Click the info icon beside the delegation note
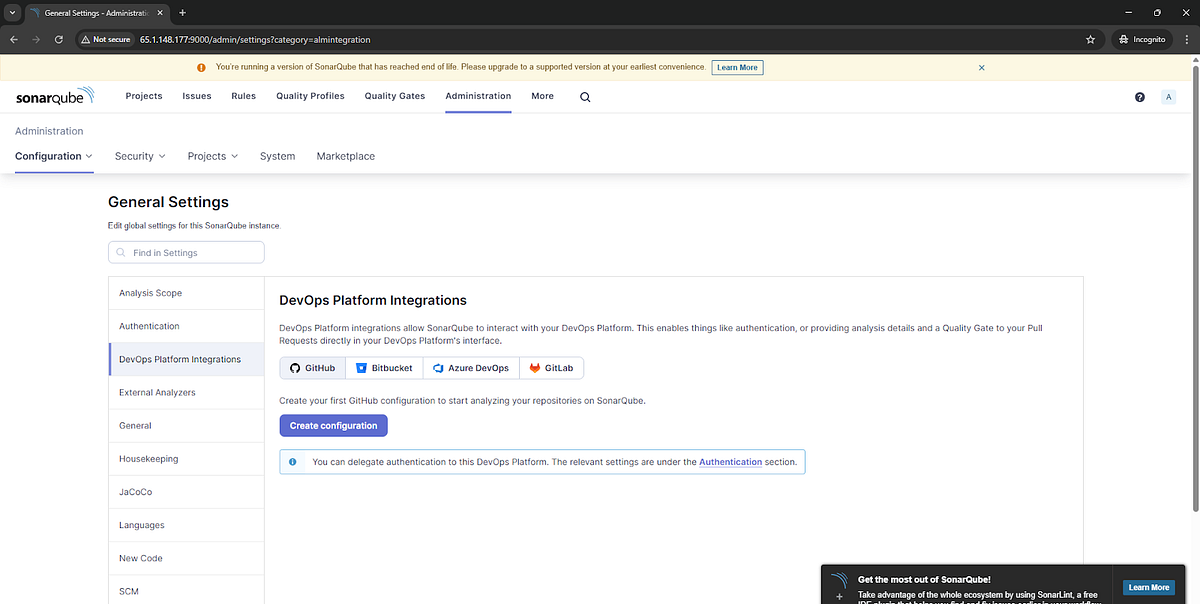Viewport: 1200px width, 604px height. coord(293,461)
